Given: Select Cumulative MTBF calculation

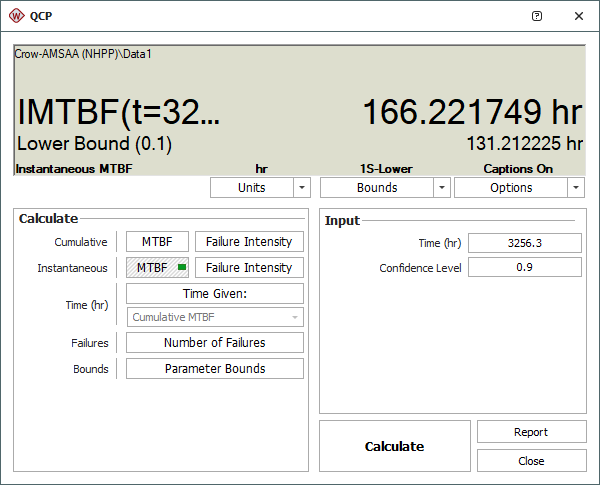Looking at the screenshot, I should 157,241.
